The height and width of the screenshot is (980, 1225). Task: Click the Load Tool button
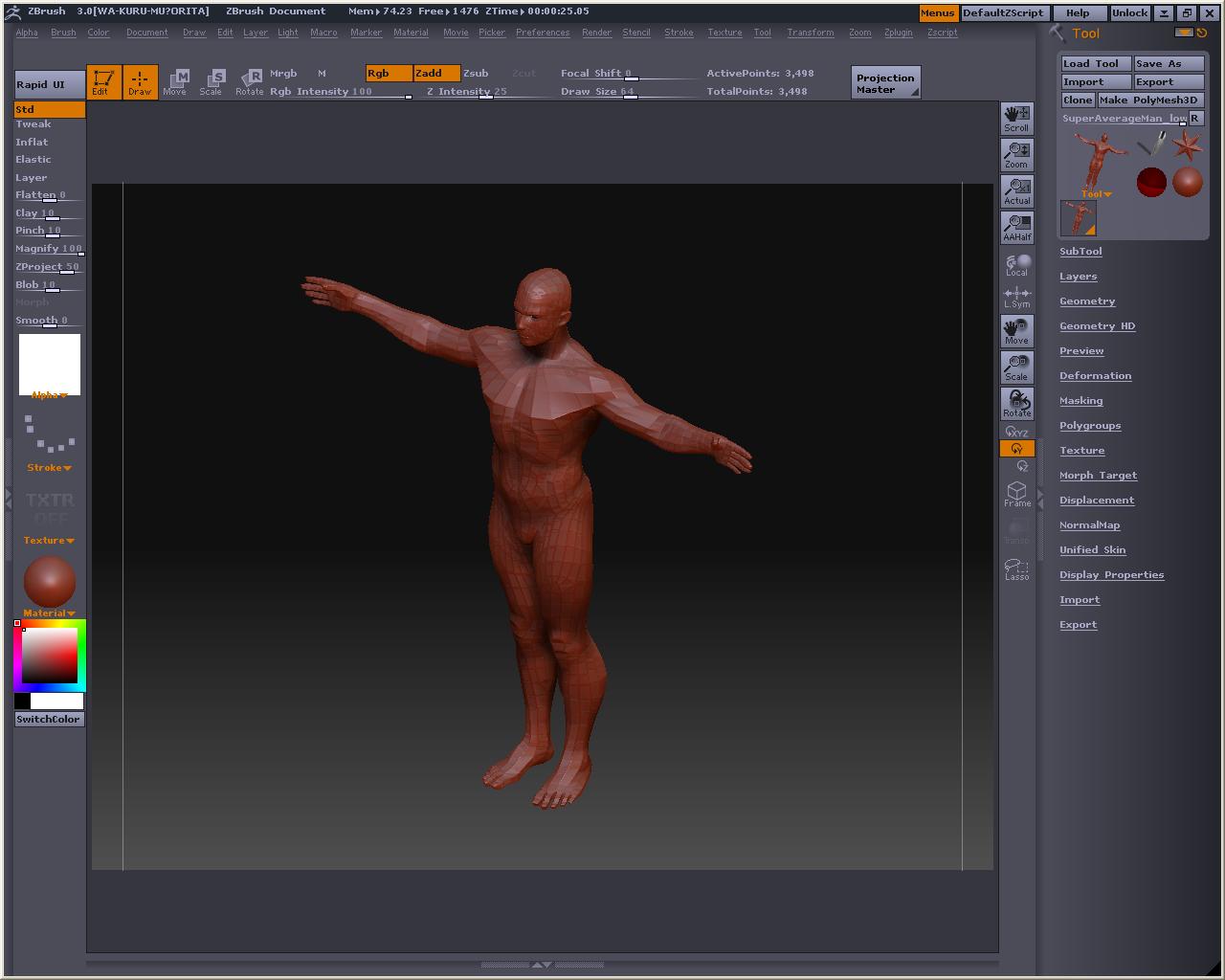[x=1095, y=64]
